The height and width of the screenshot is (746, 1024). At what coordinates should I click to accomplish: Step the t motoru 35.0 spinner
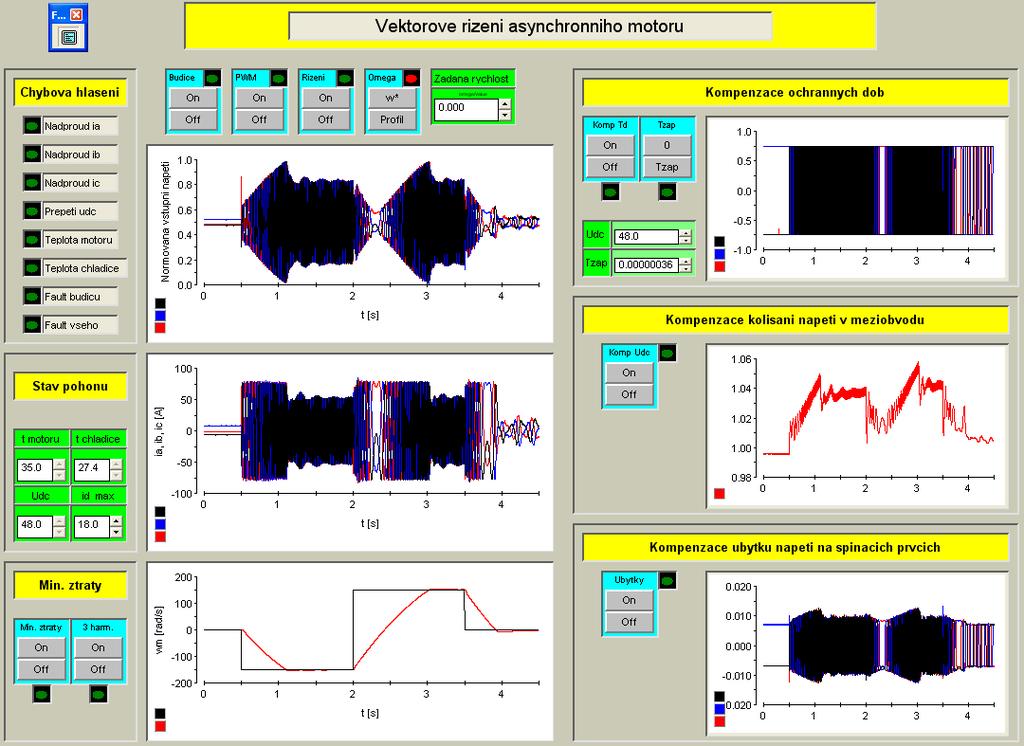(x=59, y=469)
